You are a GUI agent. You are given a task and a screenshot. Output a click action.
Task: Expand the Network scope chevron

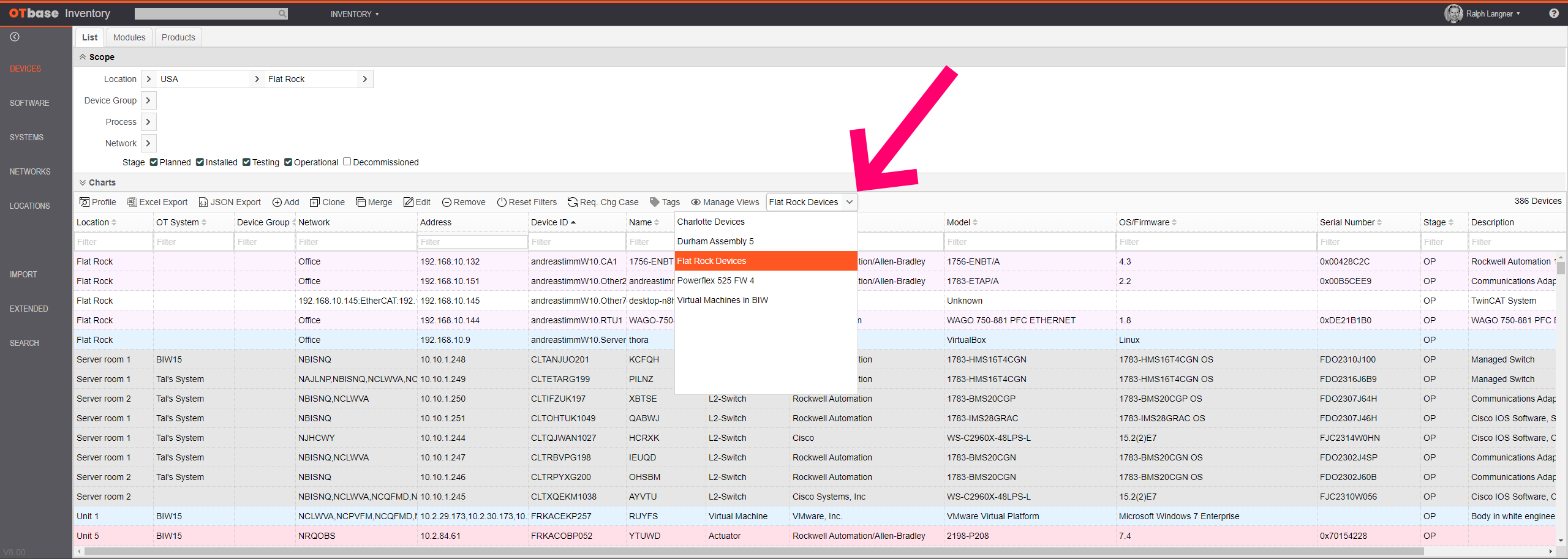point(148,143)
